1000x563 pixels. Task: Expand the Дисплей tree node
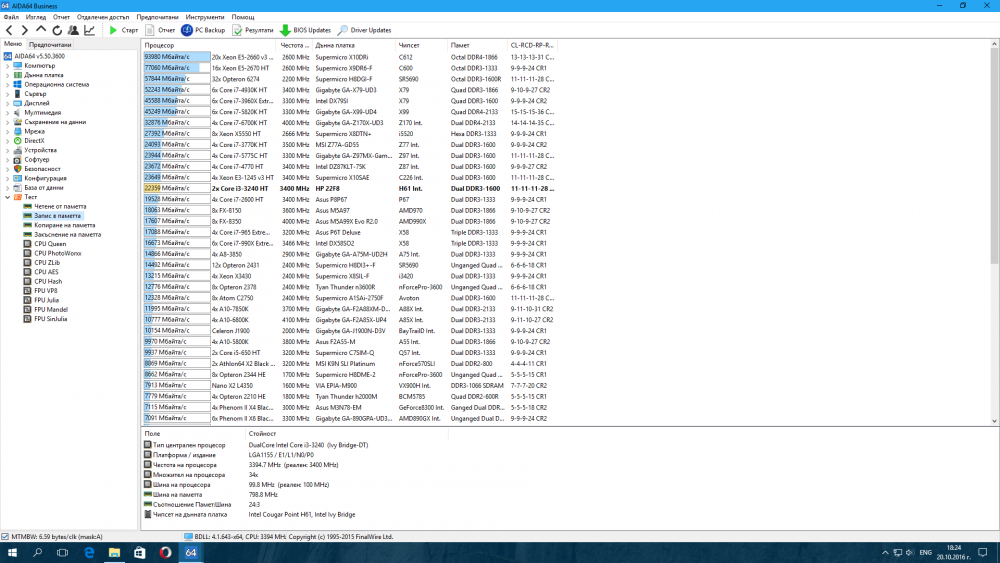coord(8,103)
